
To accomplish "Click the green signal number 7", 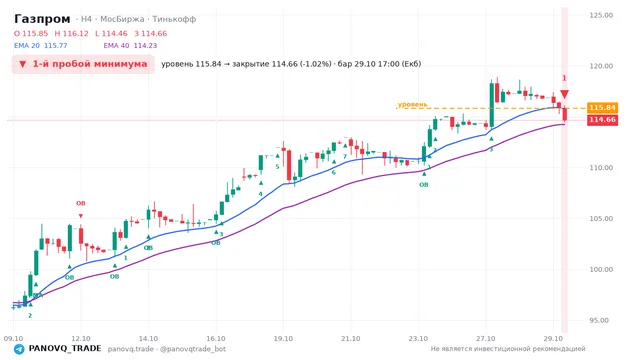I will click(345, 156).
